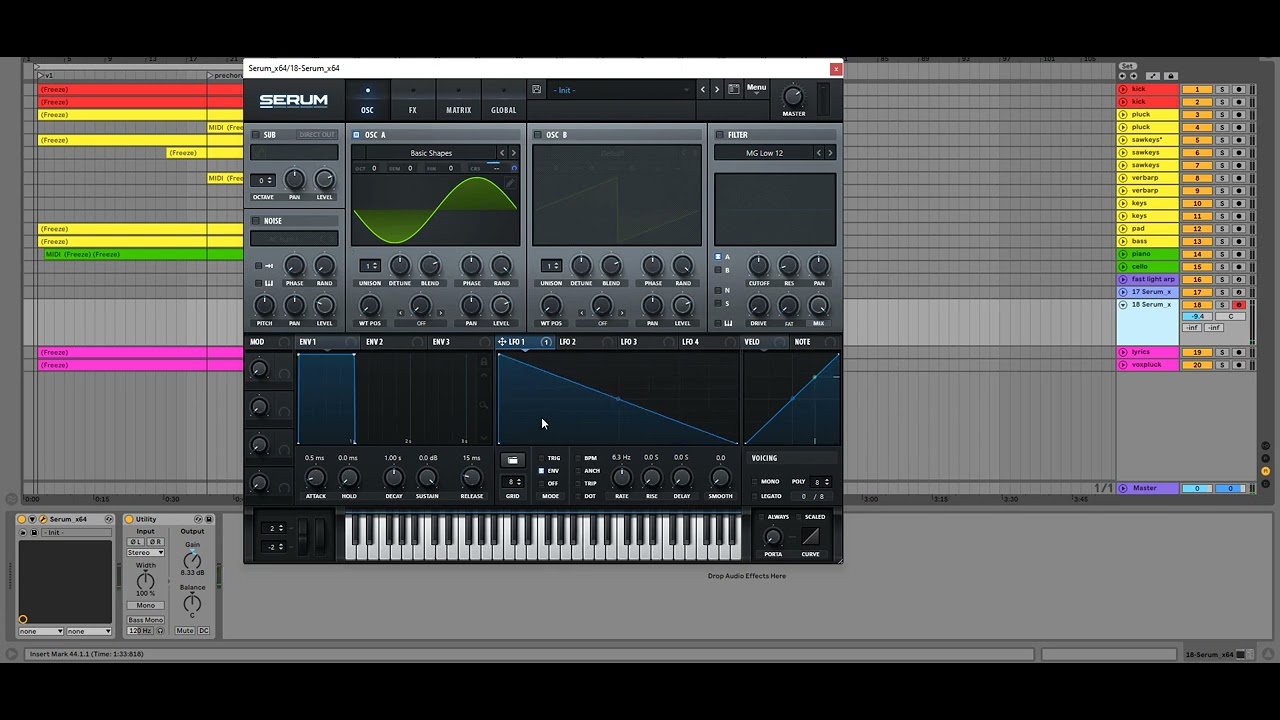Click the LFO Rate knob
Viewport: 1280px width, 720px height.
621,478
